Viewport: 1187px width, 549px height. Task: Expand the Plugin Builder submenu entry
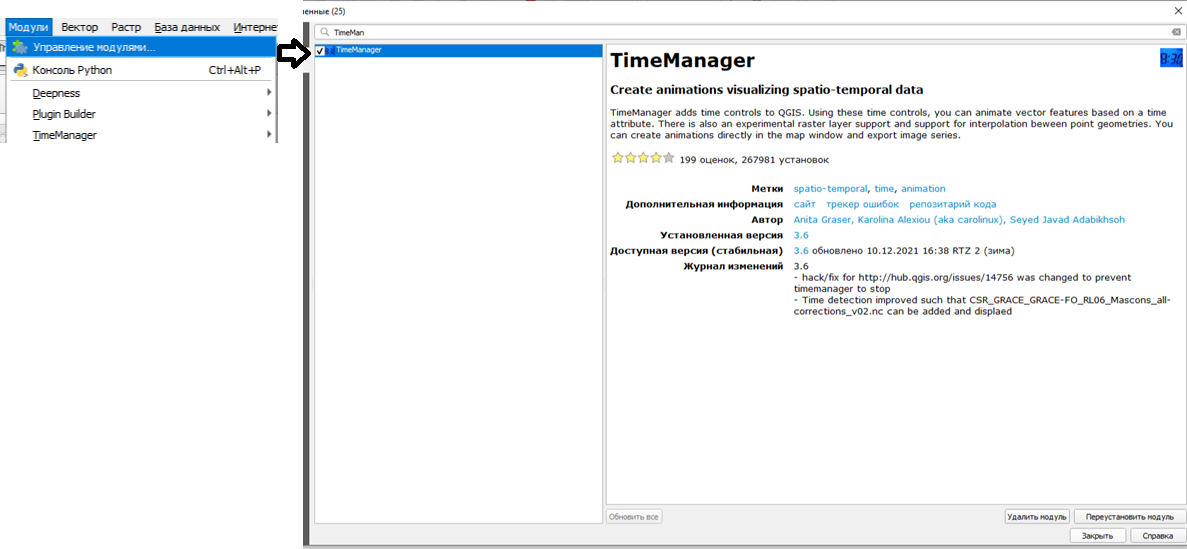pos(142,114)
